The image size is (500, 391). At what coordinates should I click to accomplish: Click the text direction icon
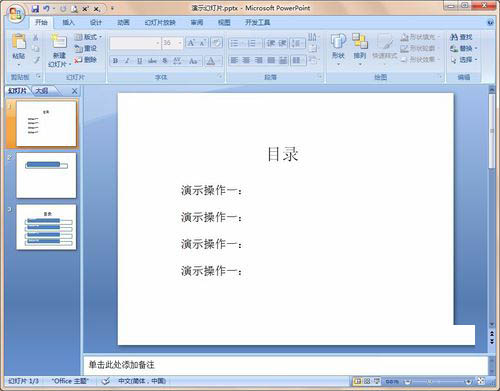[312, 37]
